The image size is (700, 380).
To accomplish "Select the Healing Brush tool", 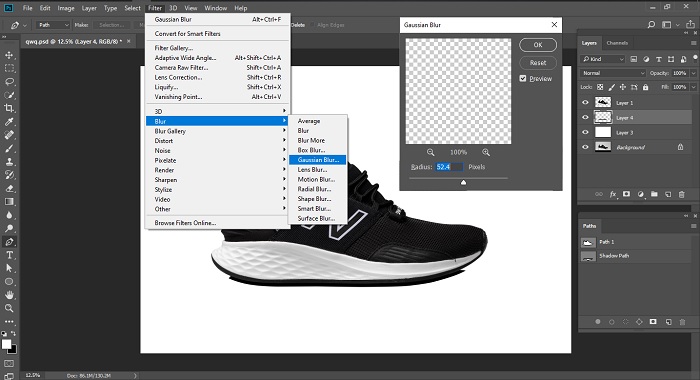I will [x=9, y=135].
